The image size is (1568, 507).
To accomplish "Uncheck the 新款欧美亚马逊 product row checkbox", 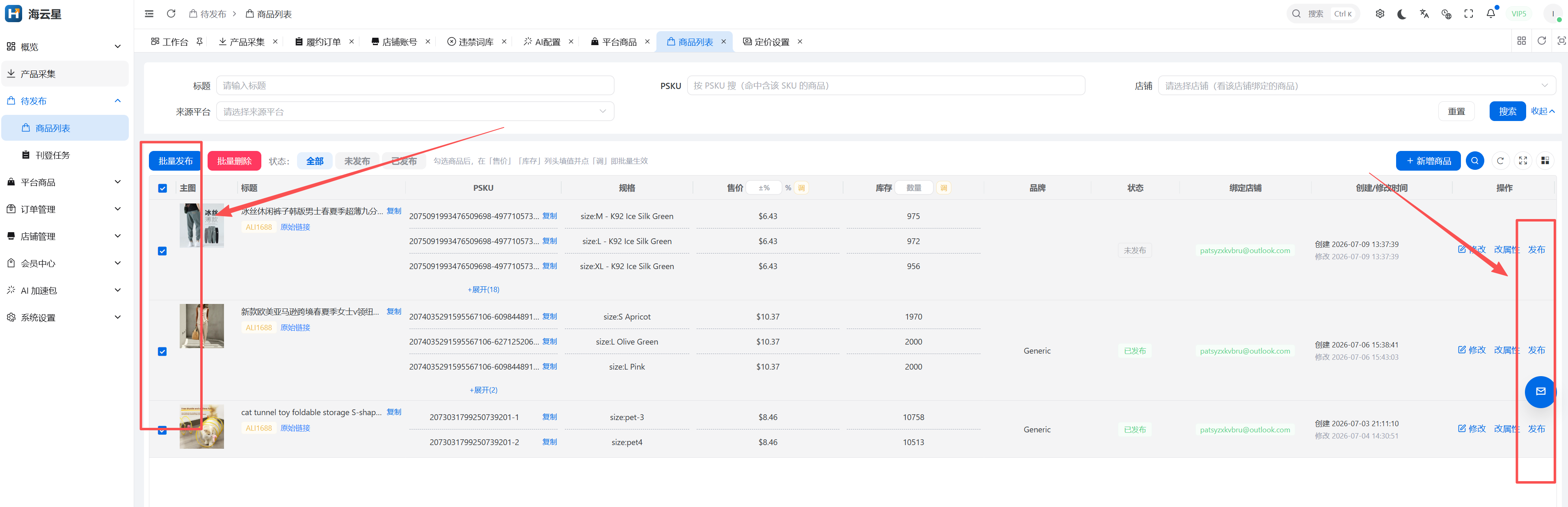I will tap(162, 351).
